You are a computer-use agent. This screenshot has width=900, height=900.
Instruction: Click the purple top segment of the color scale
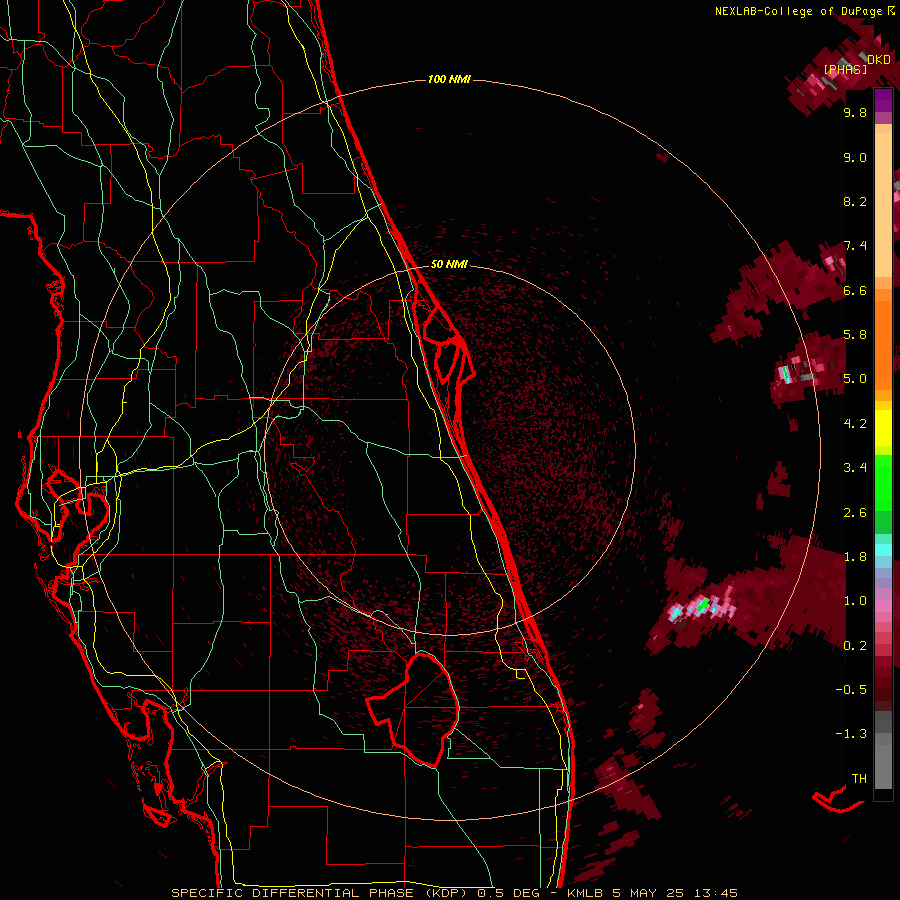pyautogui.click(x=883, y=100)
